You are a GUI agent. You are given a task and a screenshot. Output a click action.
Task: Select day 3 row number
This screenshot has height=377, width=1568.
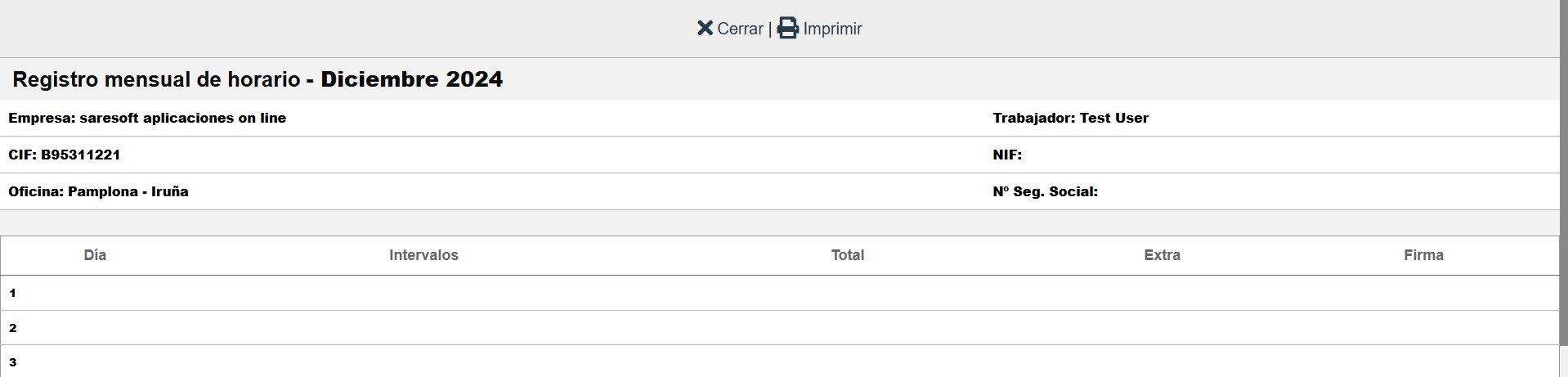(x=12, y=362)
